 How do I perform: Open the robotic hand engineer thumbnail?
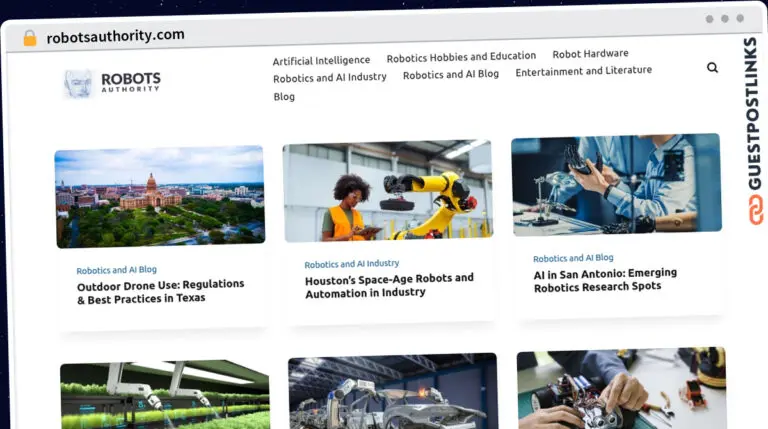(617, 185)
